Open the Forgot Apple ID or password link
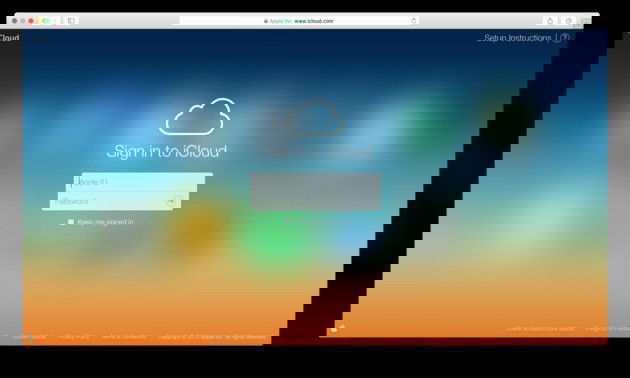630x378 pixels. coord(541,329)
